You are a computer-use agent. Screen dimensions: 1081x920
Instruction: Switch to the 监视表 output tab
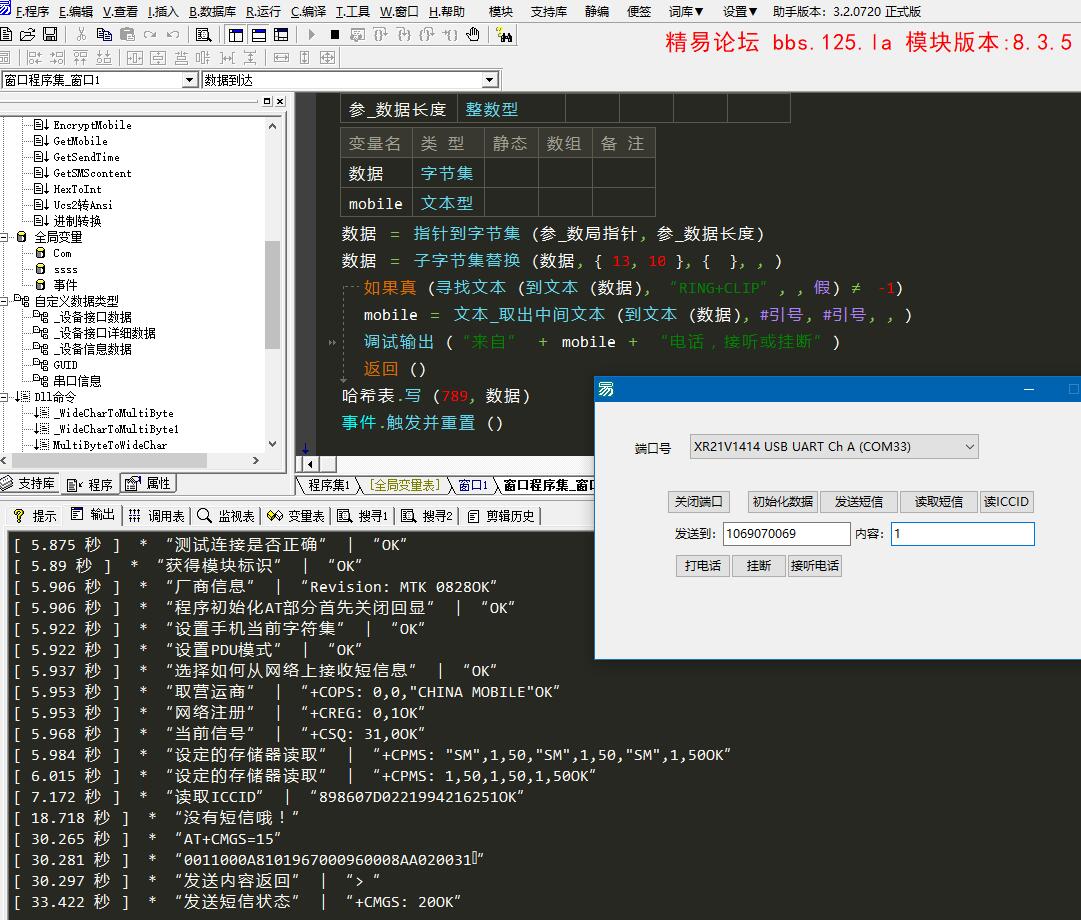point(226,516)
